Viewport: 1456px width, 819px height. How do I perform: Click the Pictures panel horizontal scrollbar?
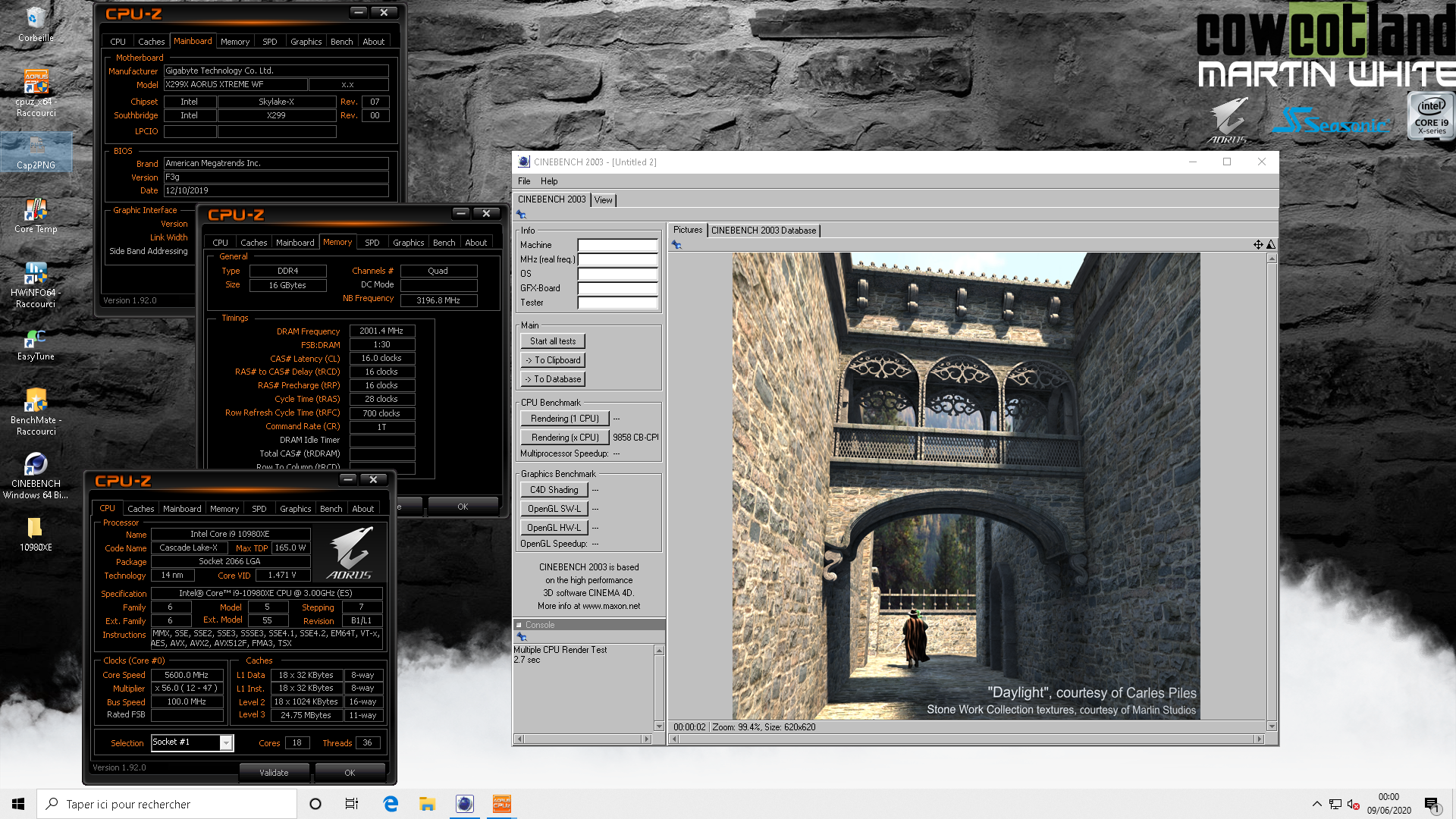[x=967, y=739]
